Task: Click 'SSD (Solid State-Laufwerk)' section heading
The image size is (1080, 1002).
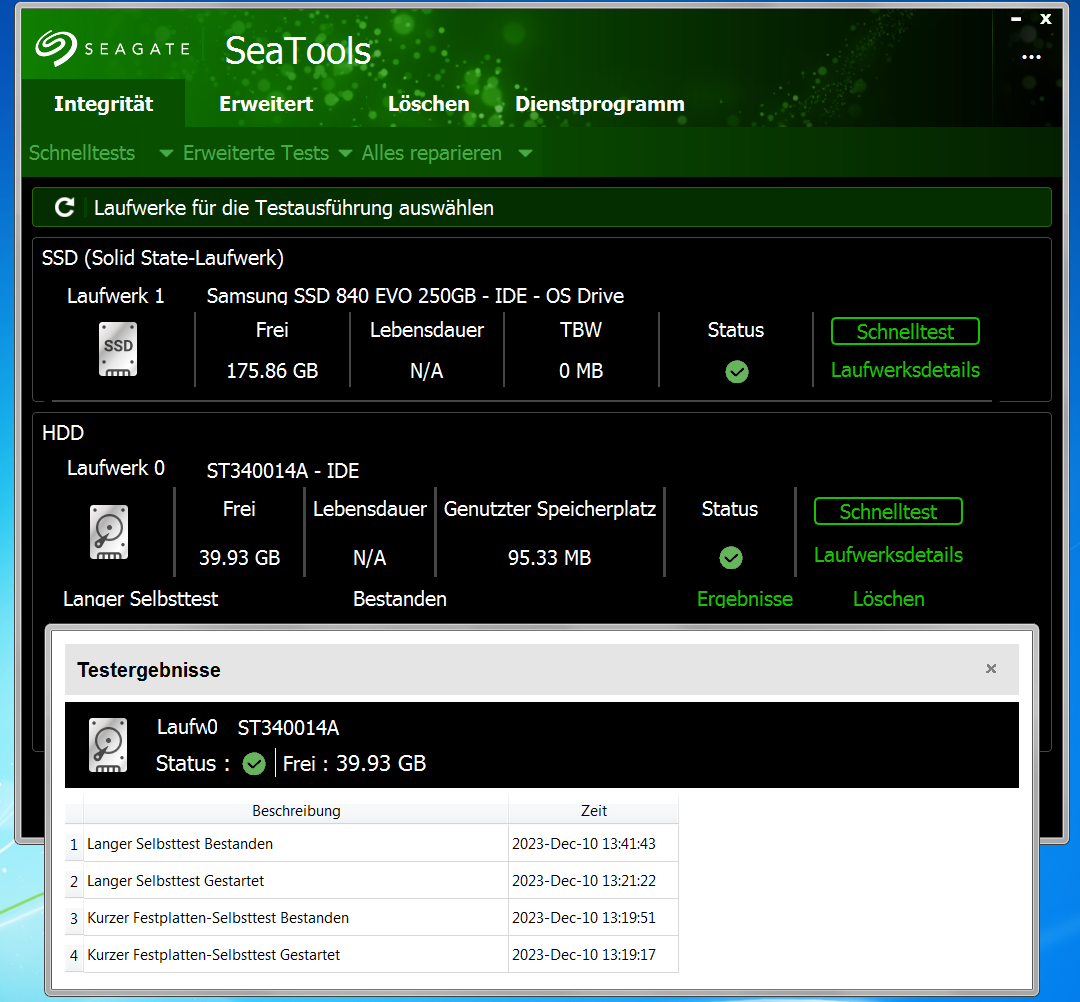Action: coord(163,258)
